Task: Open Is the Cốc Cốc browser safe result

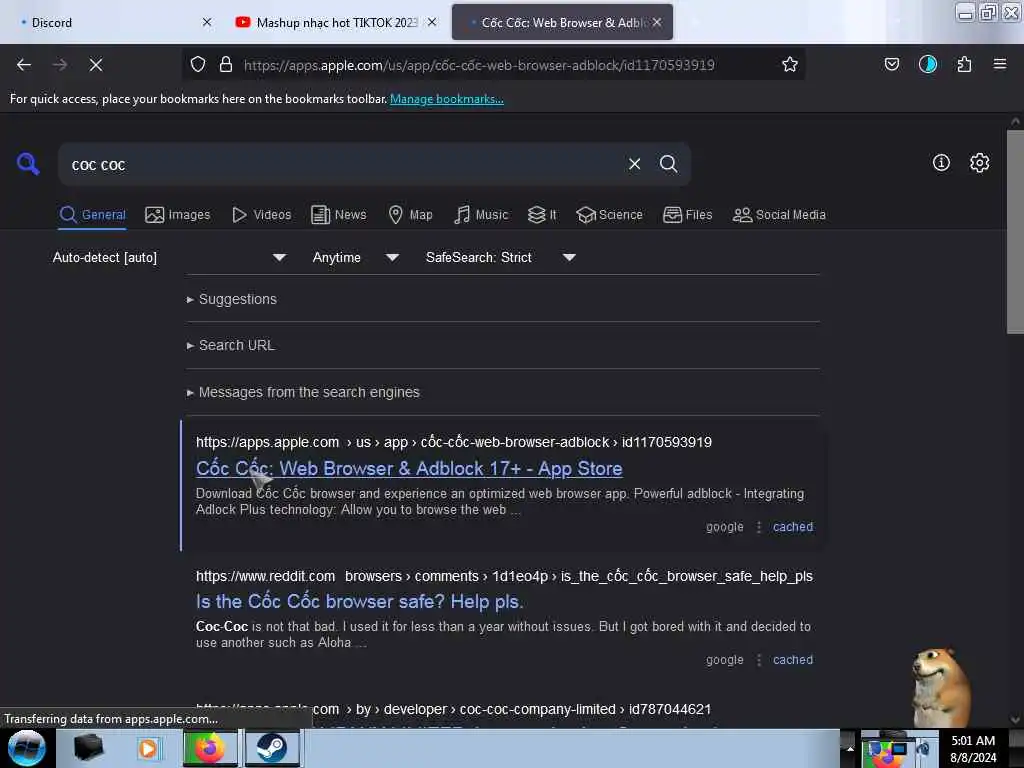Action: click(x=359, y=601)
